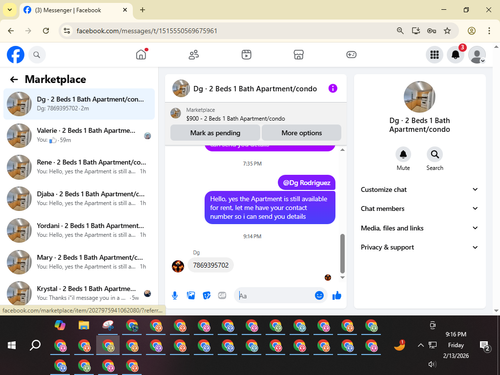Open the $900 Marketplace listing link
500x375 pixels.
point(235,118)
